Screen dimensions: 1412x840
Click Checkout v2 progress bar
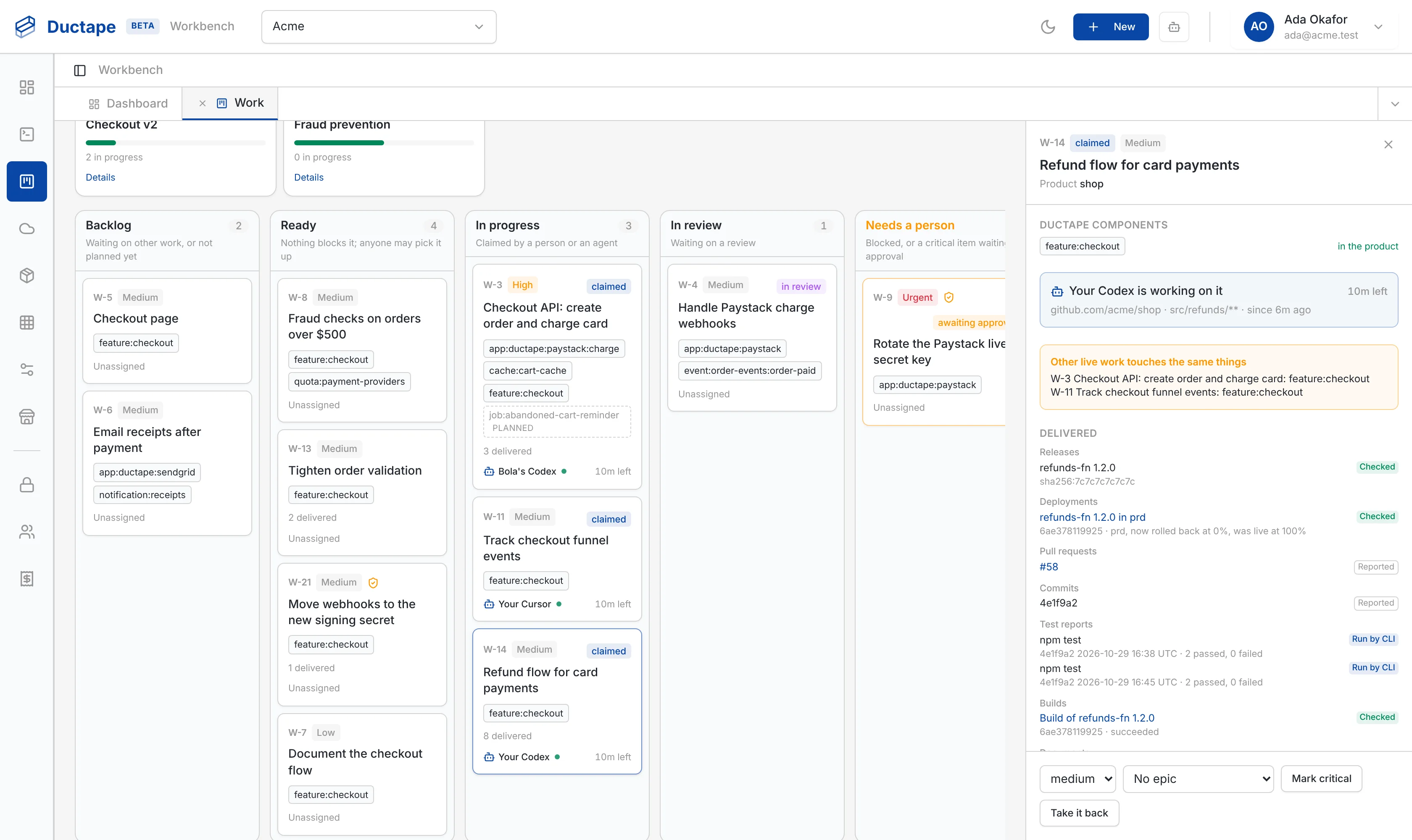click(176, 143)
